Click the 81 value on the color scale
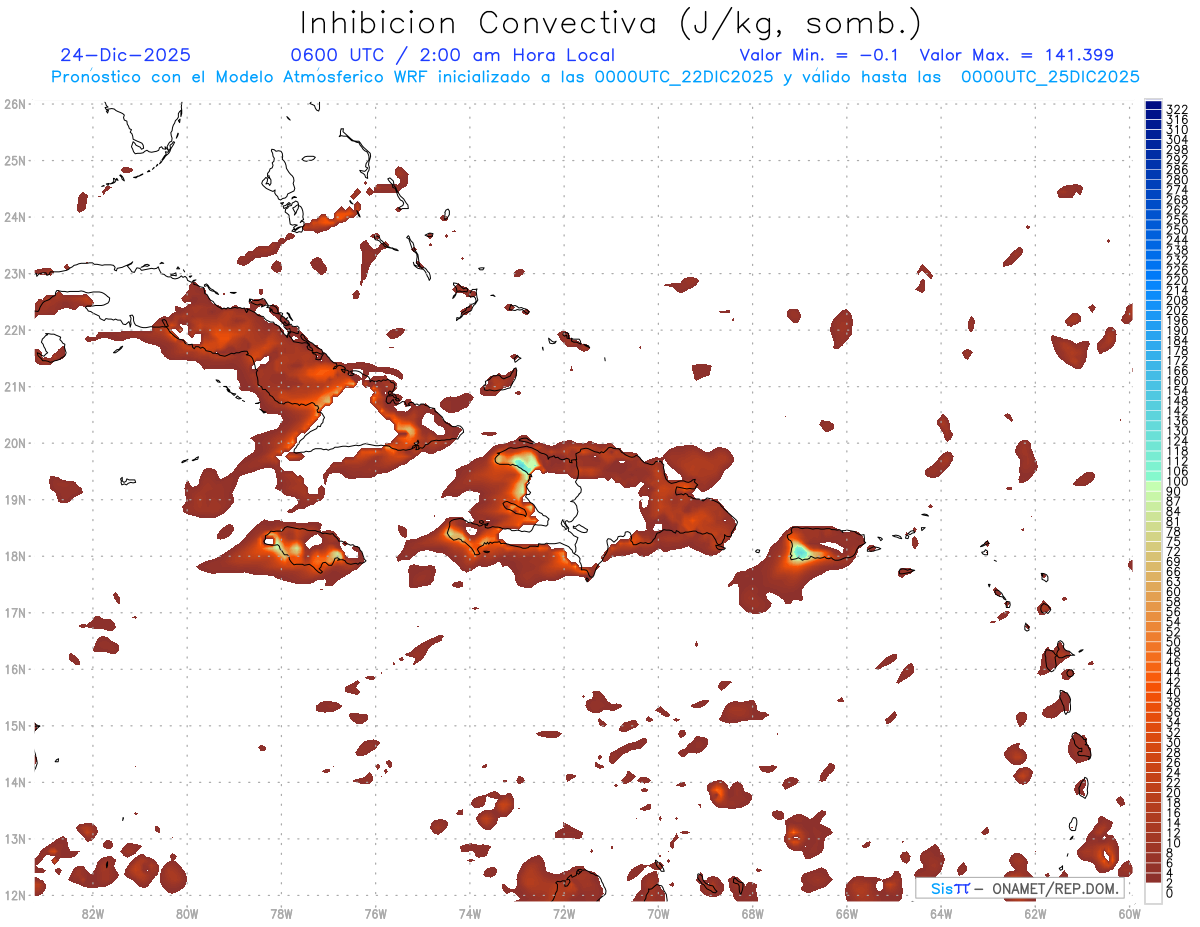This screenshot has height=927, width=1200. click(1174, 521)
